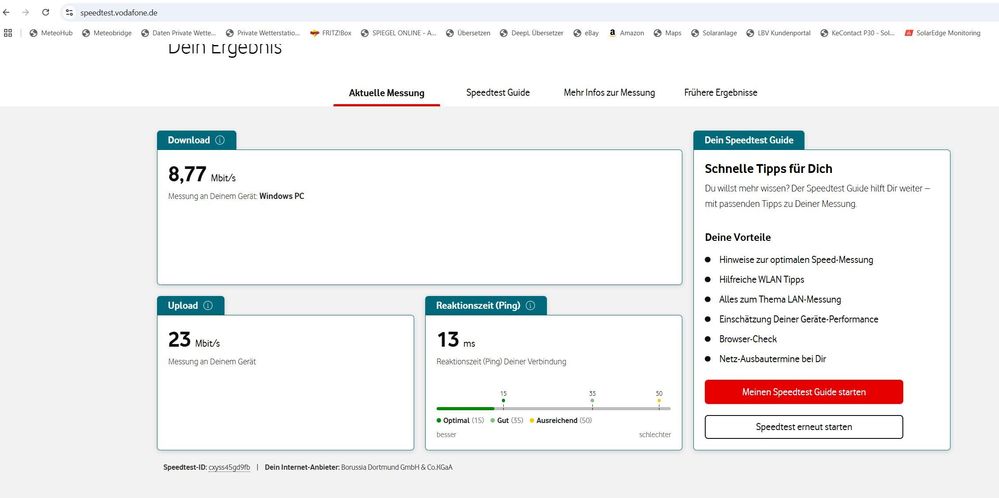The height and width of the screenshot is (498, 999).
Task: Click the Speedtest-ID cxyss45gd9fb link
Action: [229, 467]
